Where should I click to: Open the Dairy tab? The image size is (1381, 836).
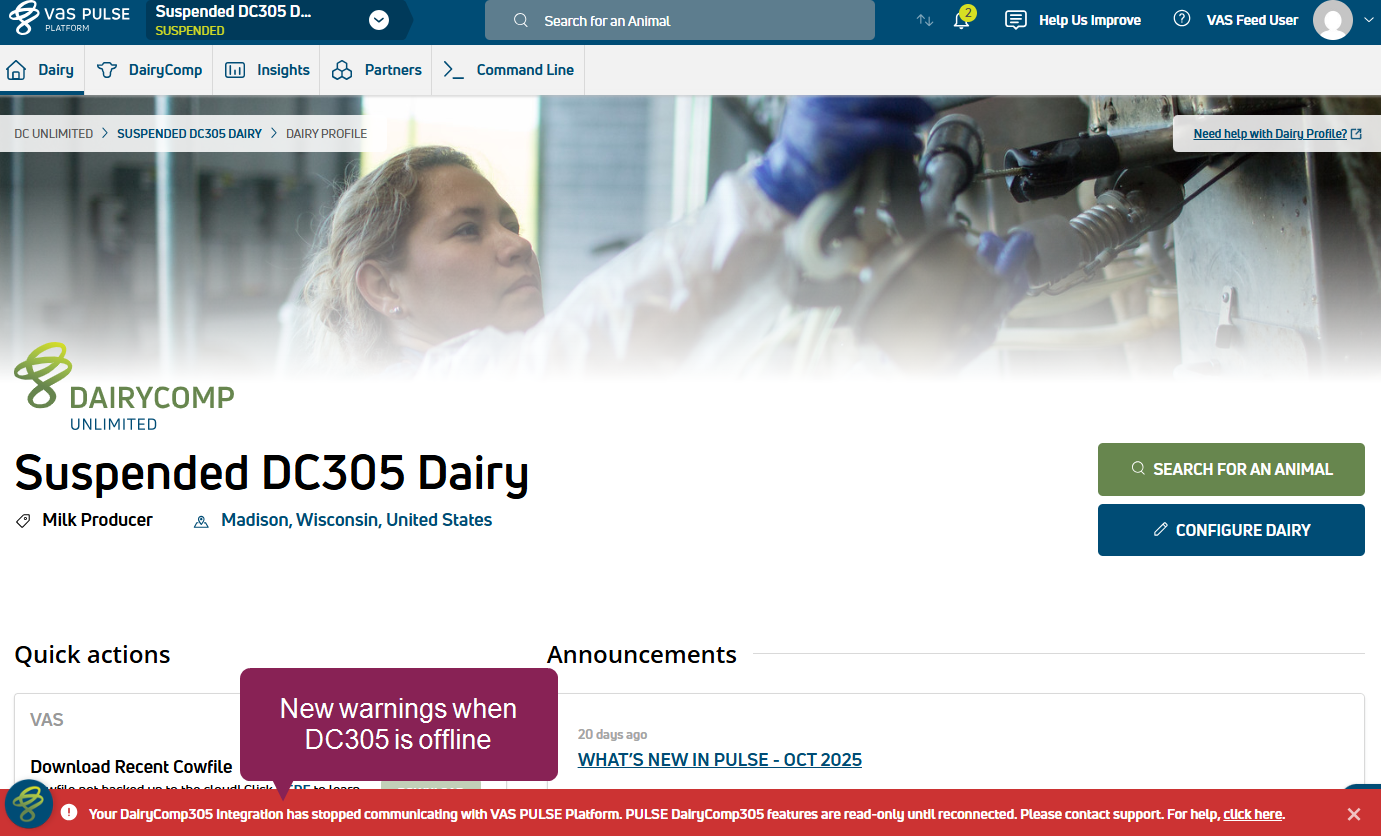pos(42,70)
